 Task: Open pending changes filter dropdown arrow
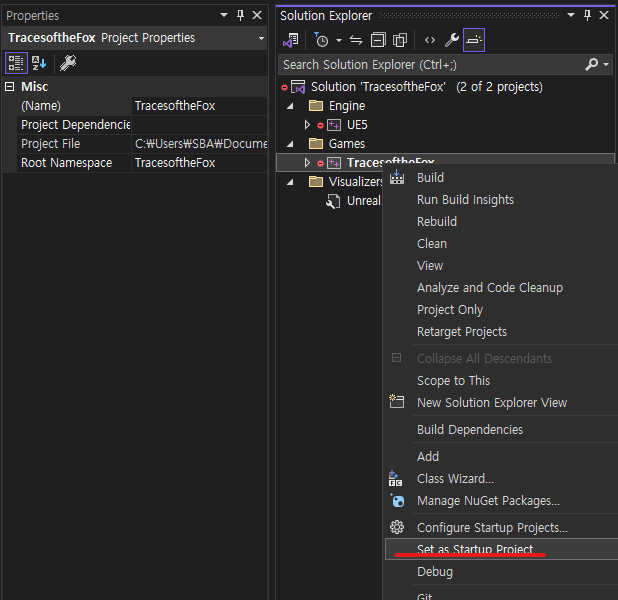click(339, 40)
